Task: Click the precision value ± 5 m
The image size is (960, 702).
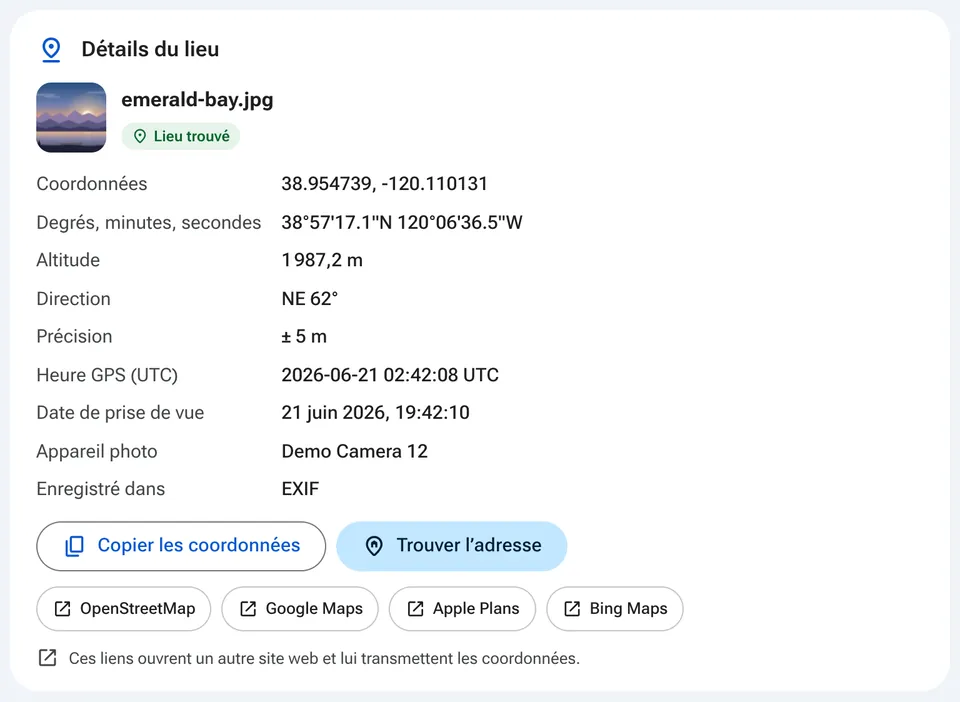Action: click(304, 337)
